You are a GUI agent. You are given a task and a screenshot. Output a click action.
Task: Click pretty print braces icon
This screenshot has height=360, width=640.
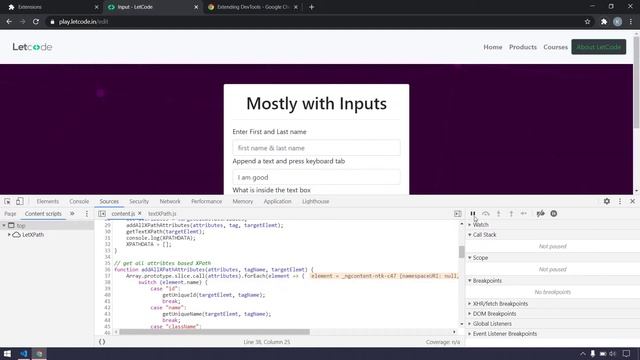pos(102,342)
